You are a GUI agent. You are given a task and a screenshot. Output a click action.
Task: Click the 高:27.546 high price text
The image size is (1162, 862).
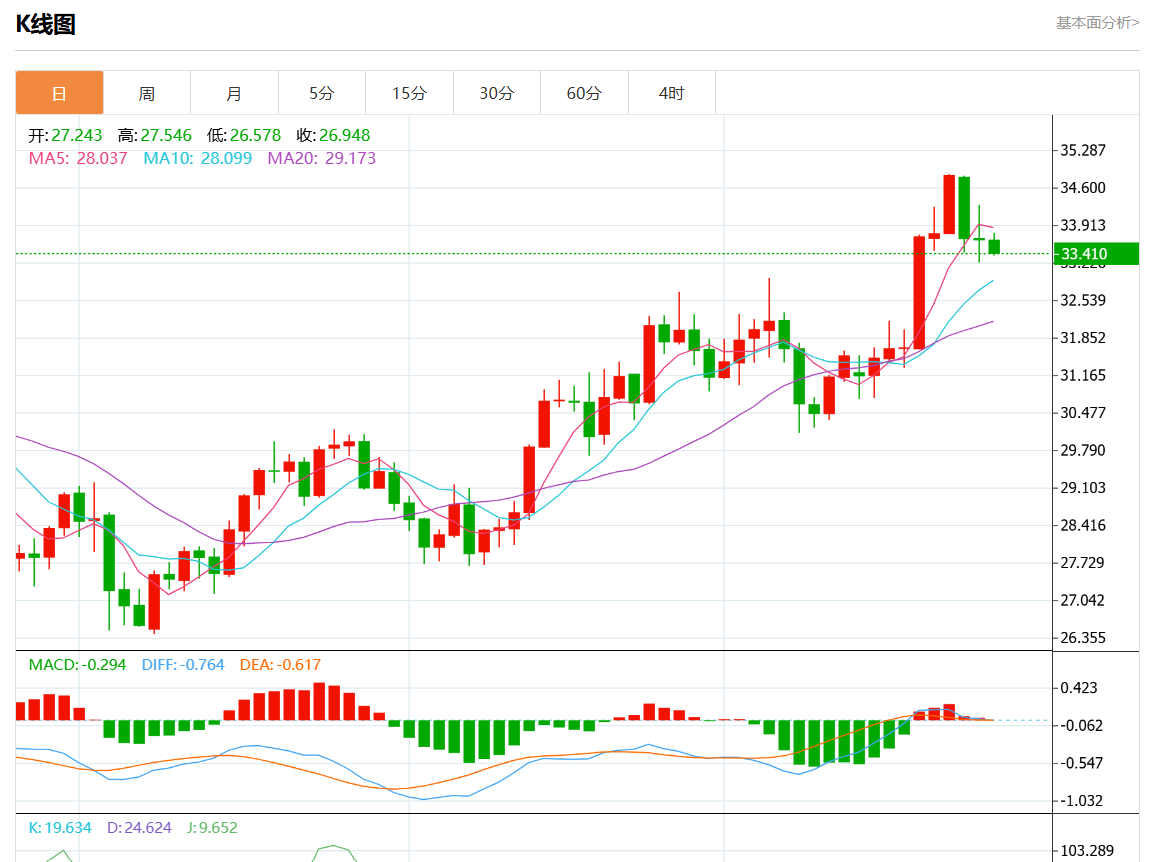(155, 135)
